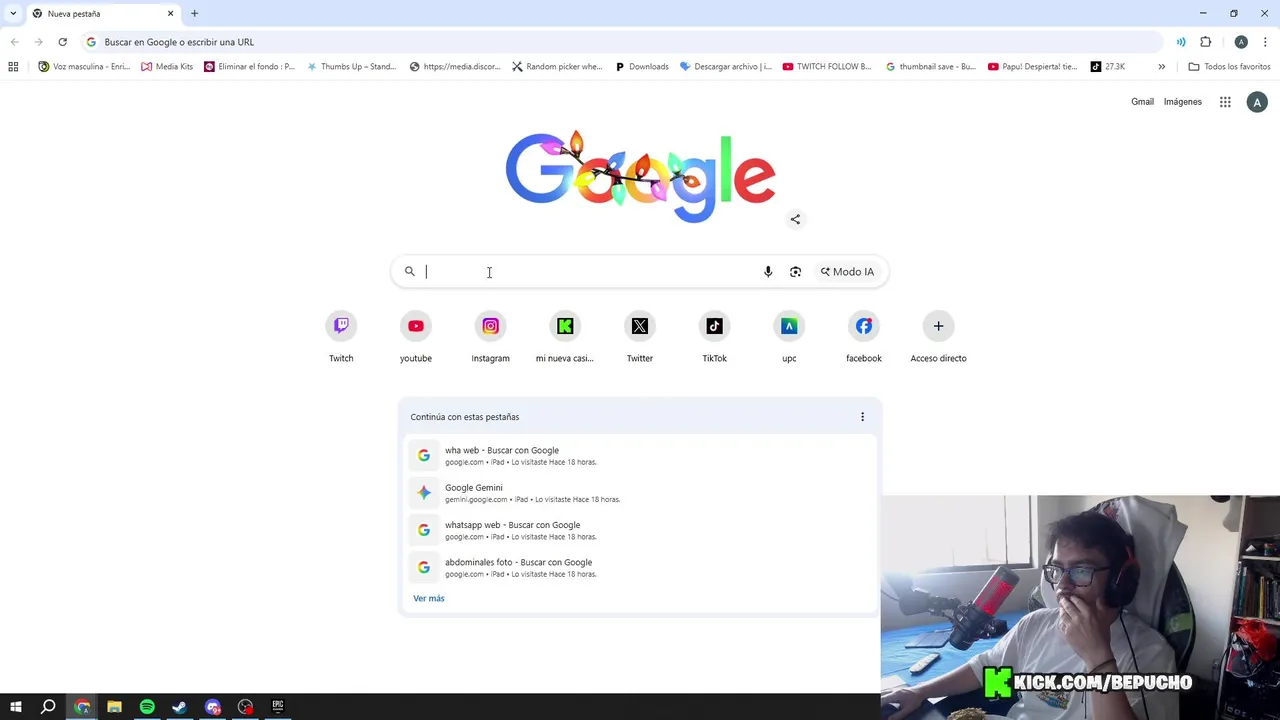The width and height of the screenshot is (1280, 720).
Task: Open Steam from the taskbar
Action: (x=180, y=707)
